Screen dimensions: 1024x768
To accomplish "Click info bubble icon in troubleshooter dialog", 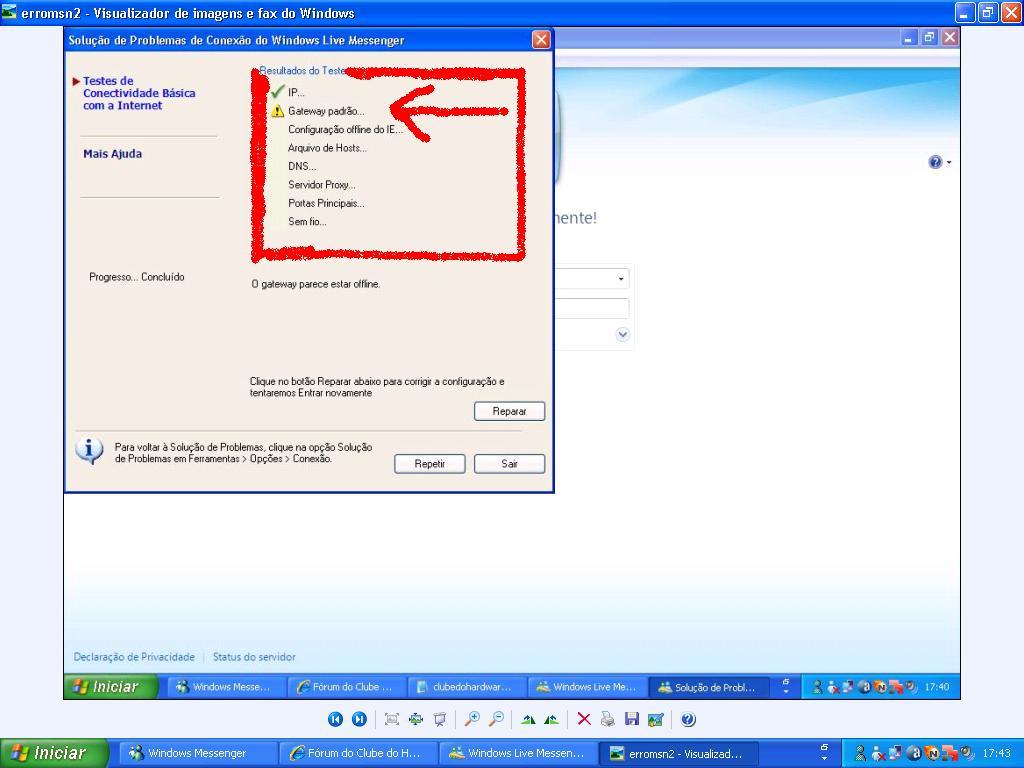I will [x=89, y=451].
